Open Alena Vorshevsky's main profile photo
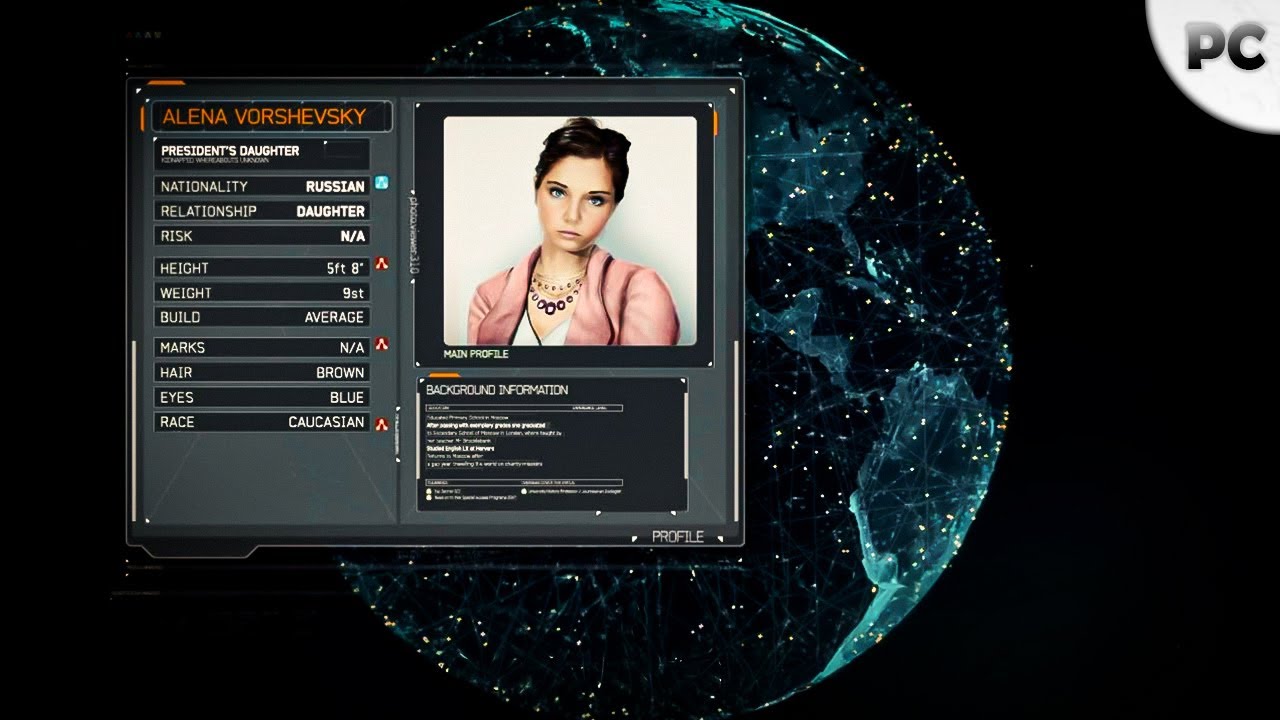 pos(570,231)
